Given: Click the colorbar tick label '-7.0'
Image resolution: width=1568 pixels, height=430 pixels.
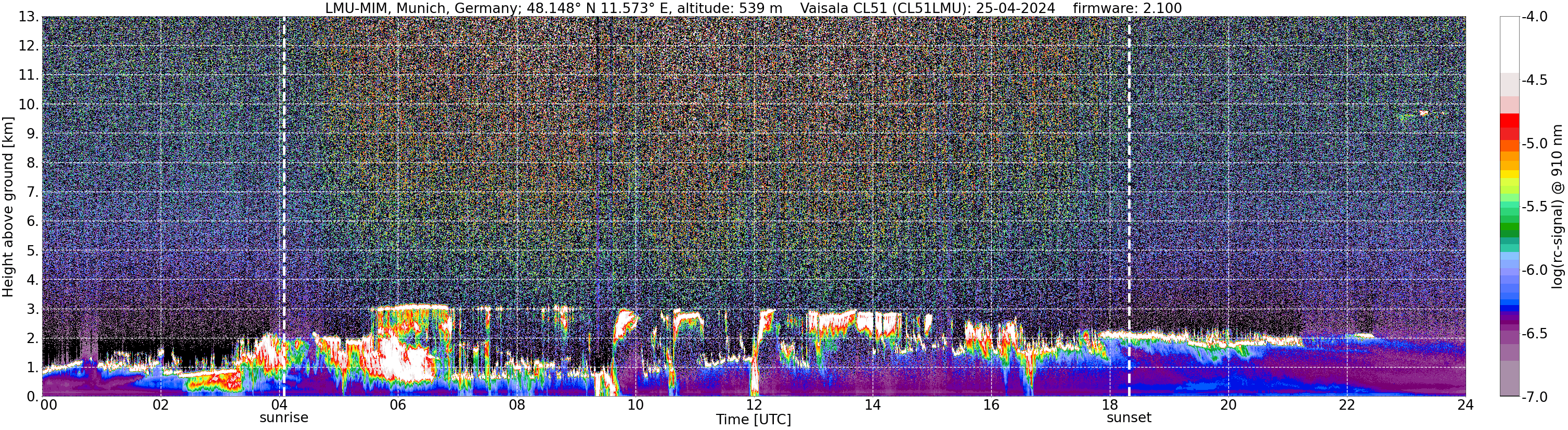Looking at the screenshot, I should click(1534, 397).
